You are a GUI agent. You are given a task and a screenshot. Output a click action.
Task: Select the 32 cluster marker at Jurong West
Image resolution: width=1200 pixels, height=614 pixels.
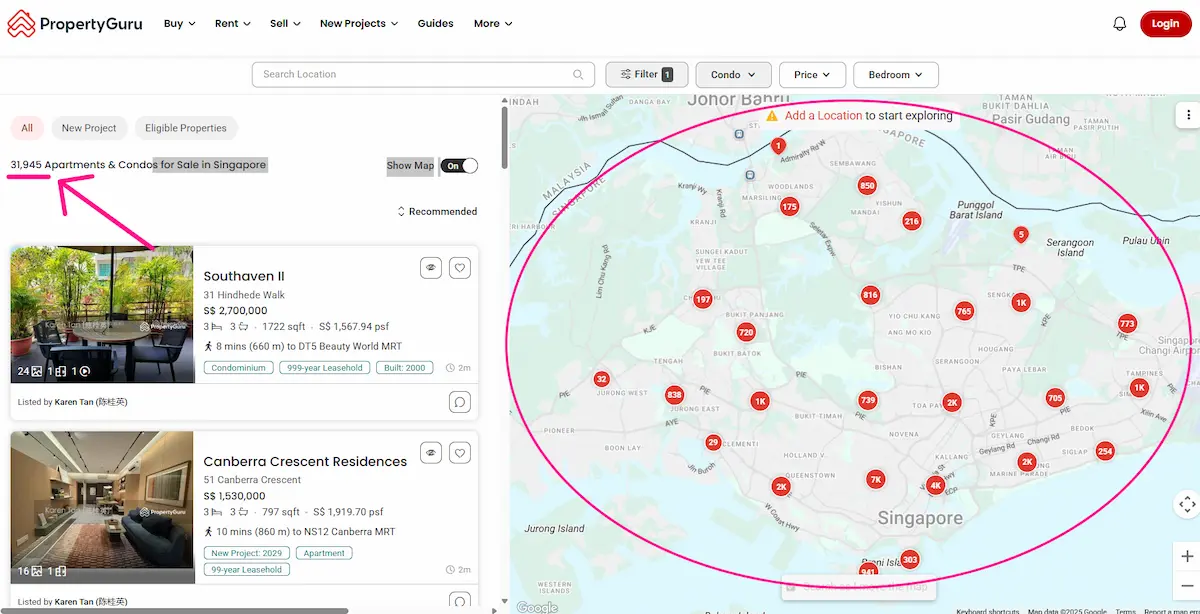[x=601, y=379]
